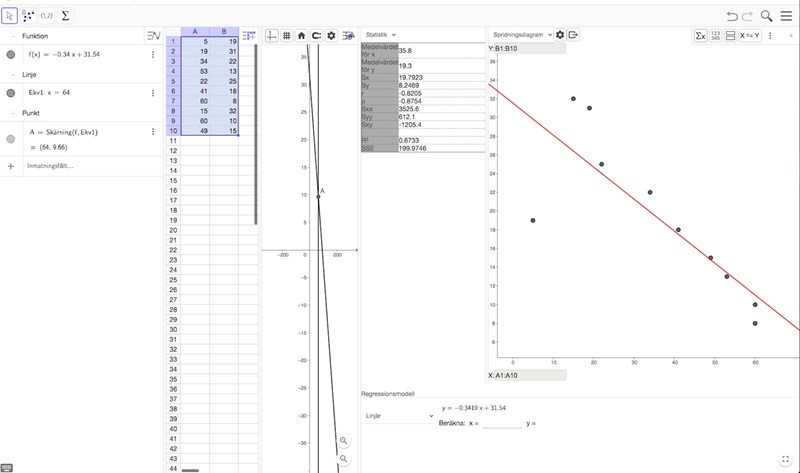This screenshot has width=800, height=473.
Task: Toggle visibility of point A
Action: pos(11,139)
